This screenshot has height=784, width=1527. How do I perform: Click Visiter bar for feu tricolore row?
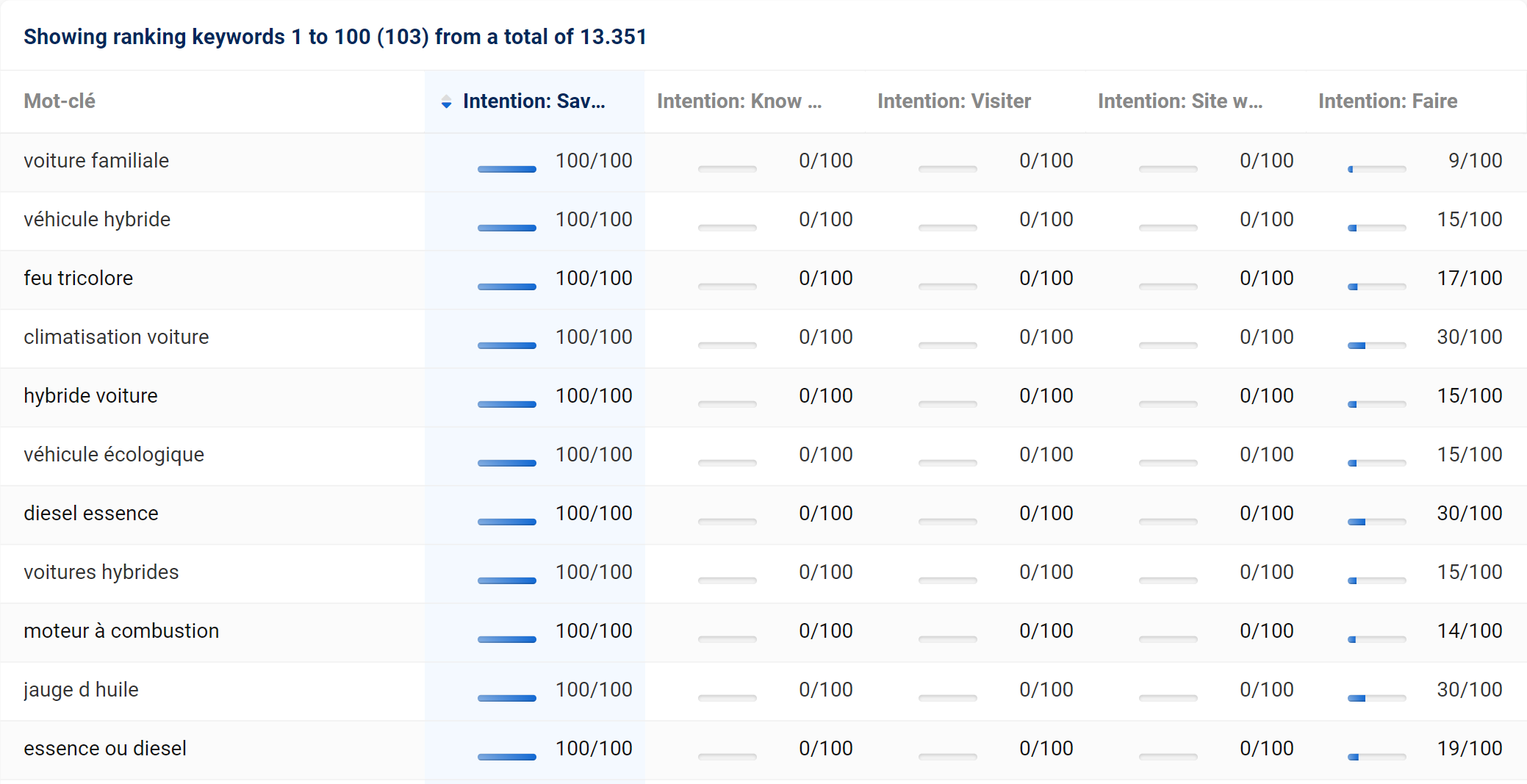(x=948, y=287)
